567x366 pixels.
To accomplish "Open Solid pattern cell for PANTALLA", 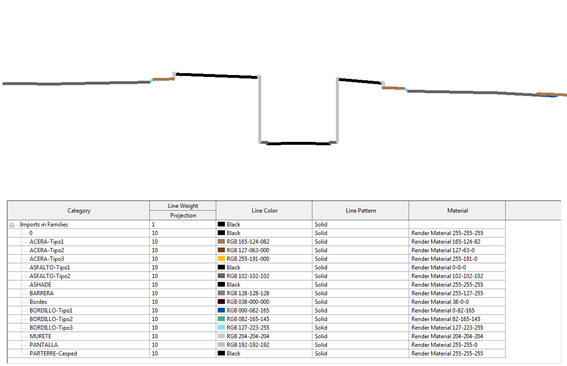I will [361, 345].
